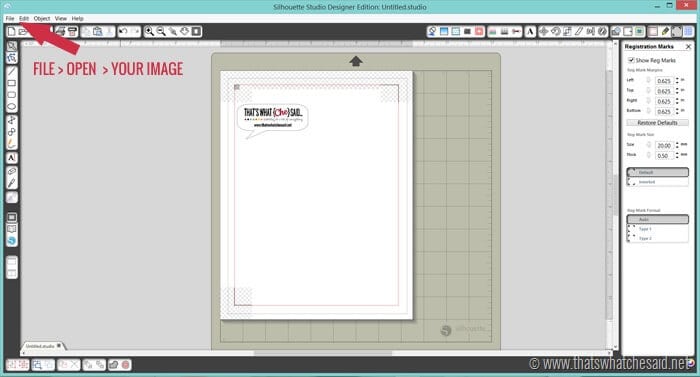Click the Zoom In magnifier icon
Image resolution: width=700 pixels, height=377 pixels.
click(149, 31)
